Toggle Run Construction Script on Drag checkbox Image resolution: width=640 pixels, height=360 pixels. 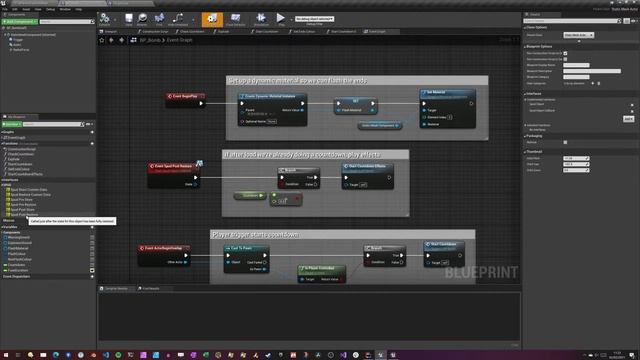tap(565, 53)
